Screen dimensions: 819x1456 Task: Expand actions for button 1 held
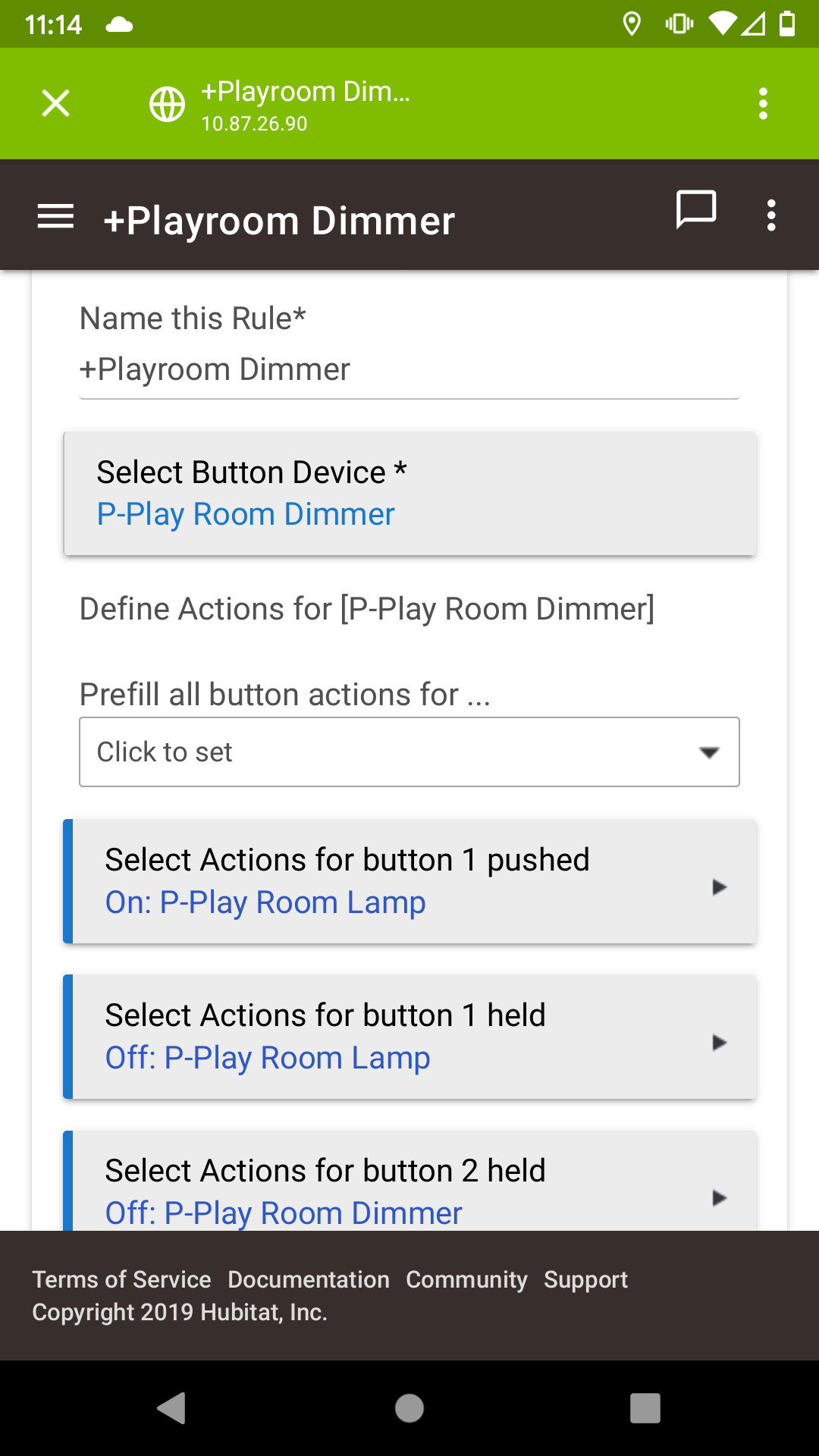pos(409,1037)
